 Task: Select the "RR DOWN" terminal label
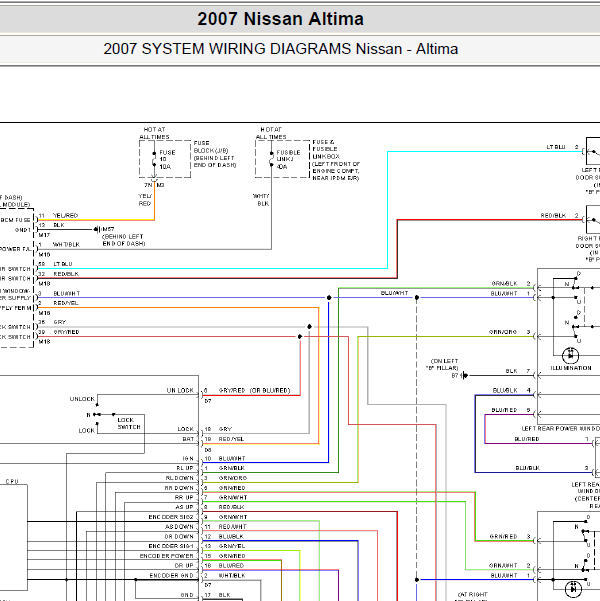[x=179, y=488]
